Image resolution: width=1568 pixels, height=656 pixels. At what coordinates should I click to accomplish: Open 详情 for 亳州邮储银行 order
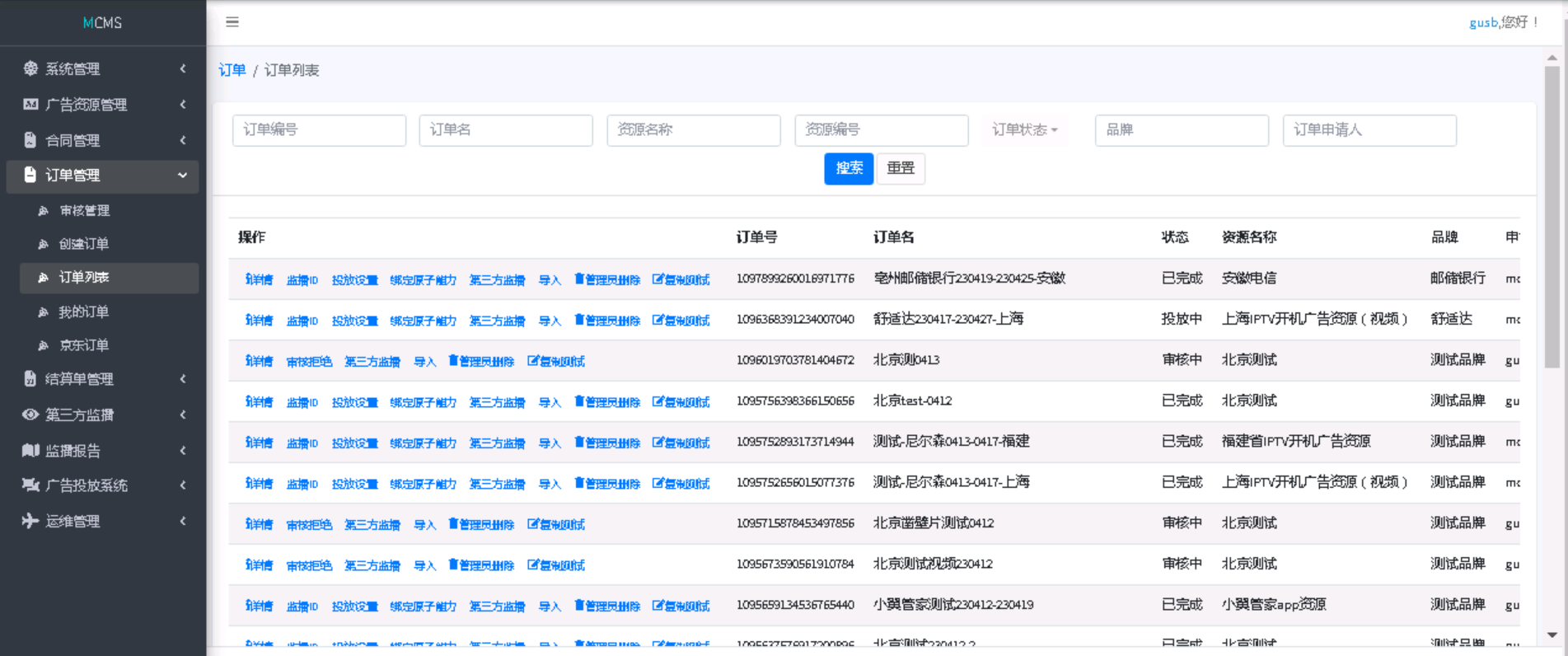pos(259,279)
